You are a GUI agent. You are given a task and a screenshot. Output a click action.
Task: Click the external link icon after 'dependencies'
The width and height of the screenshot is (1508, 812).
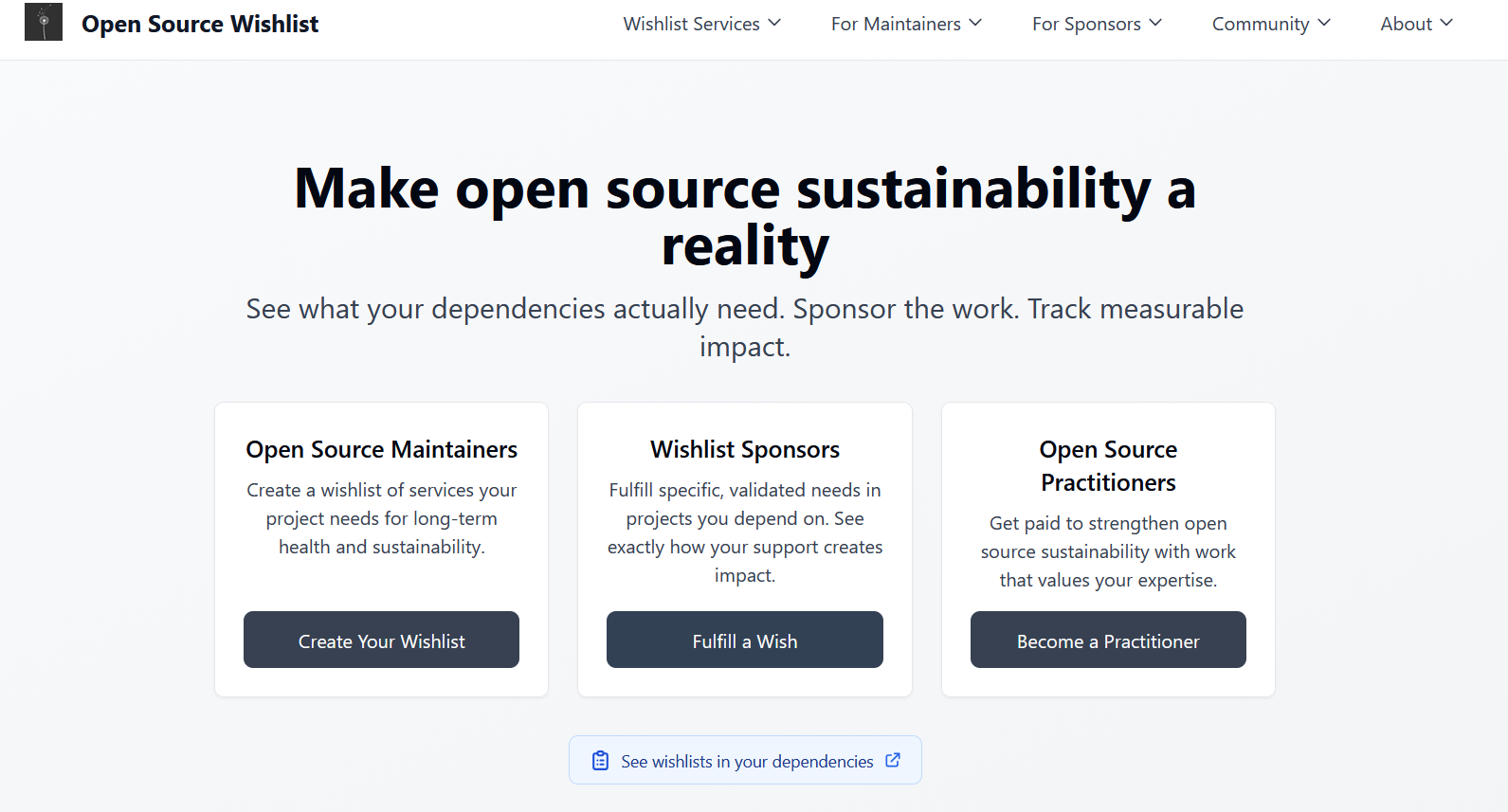pyautogui.click(x=892, y=760)
